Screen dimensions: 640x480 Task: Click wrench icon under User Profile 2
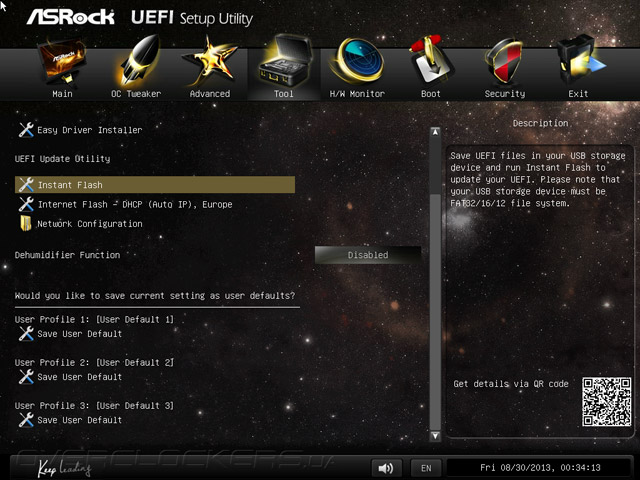coord(26,377)
